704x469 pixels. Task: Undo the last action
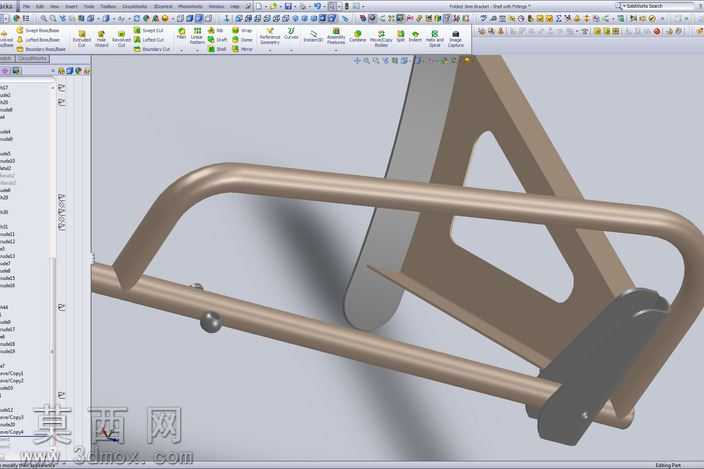(x=317, y=6)
